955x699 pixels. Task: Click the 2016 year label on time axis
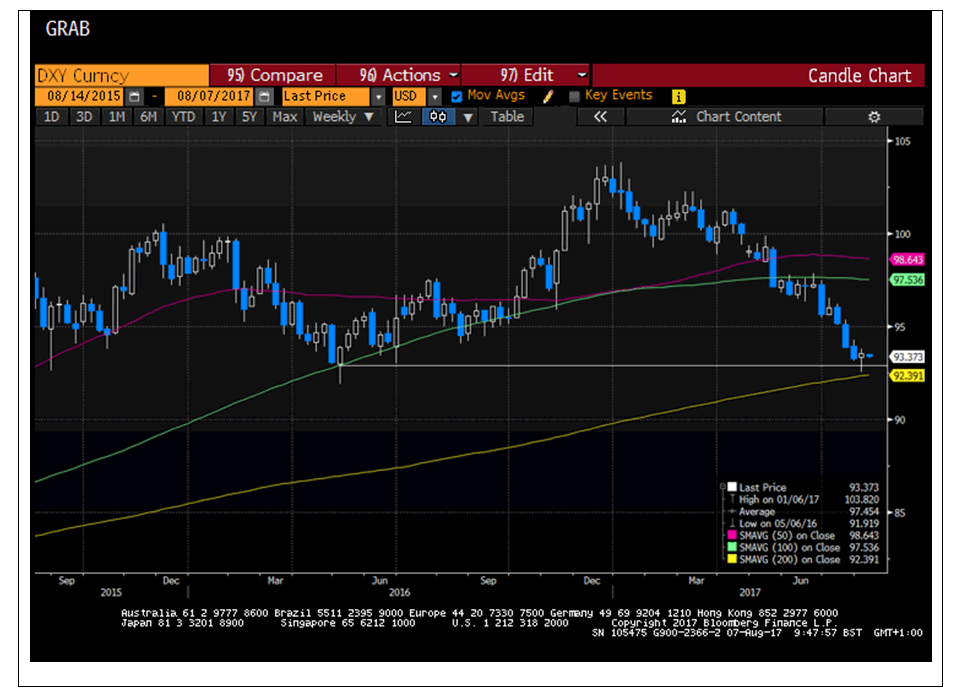(x=400, y=592)
